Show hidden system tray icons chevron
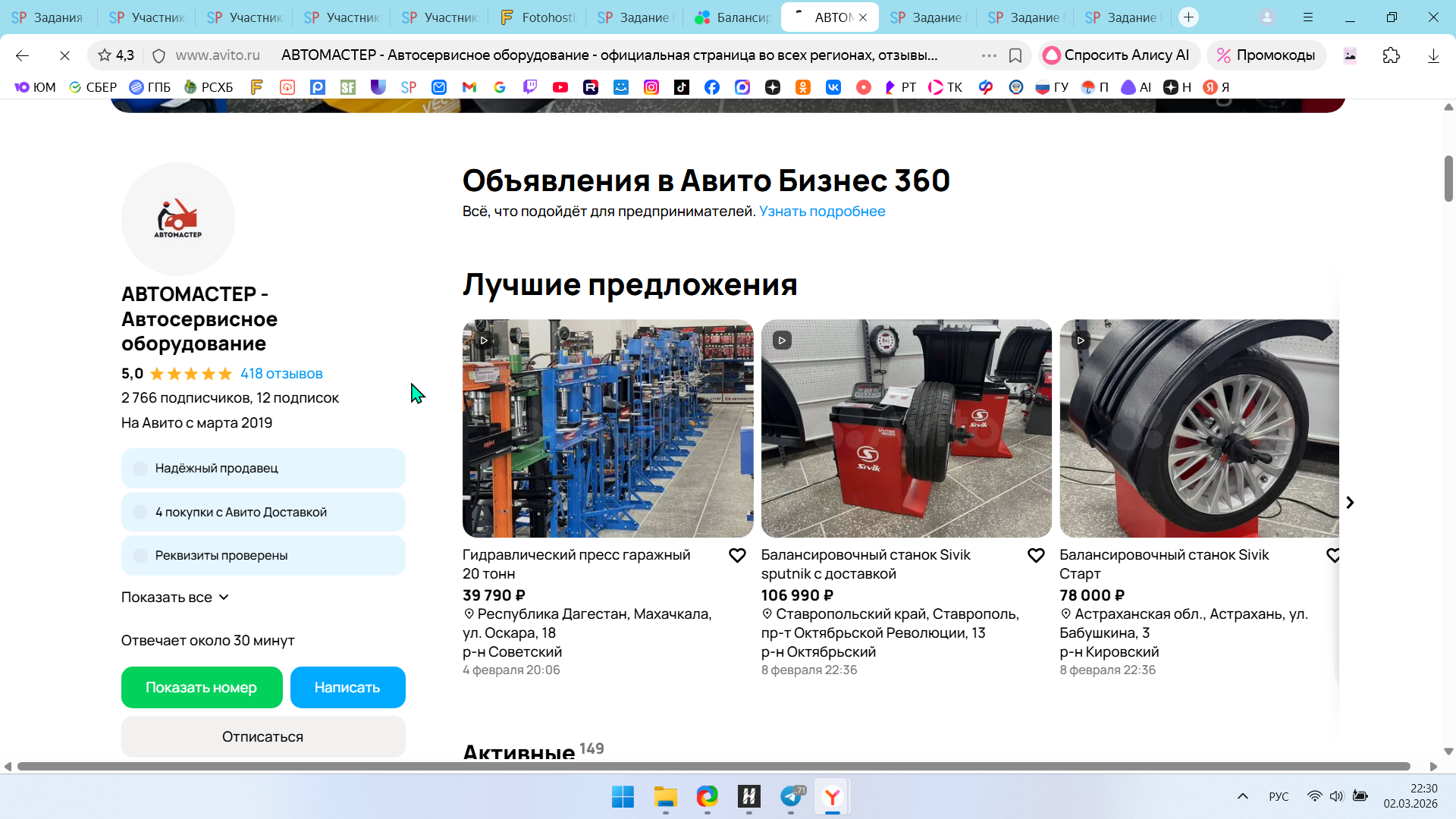 1242,796
